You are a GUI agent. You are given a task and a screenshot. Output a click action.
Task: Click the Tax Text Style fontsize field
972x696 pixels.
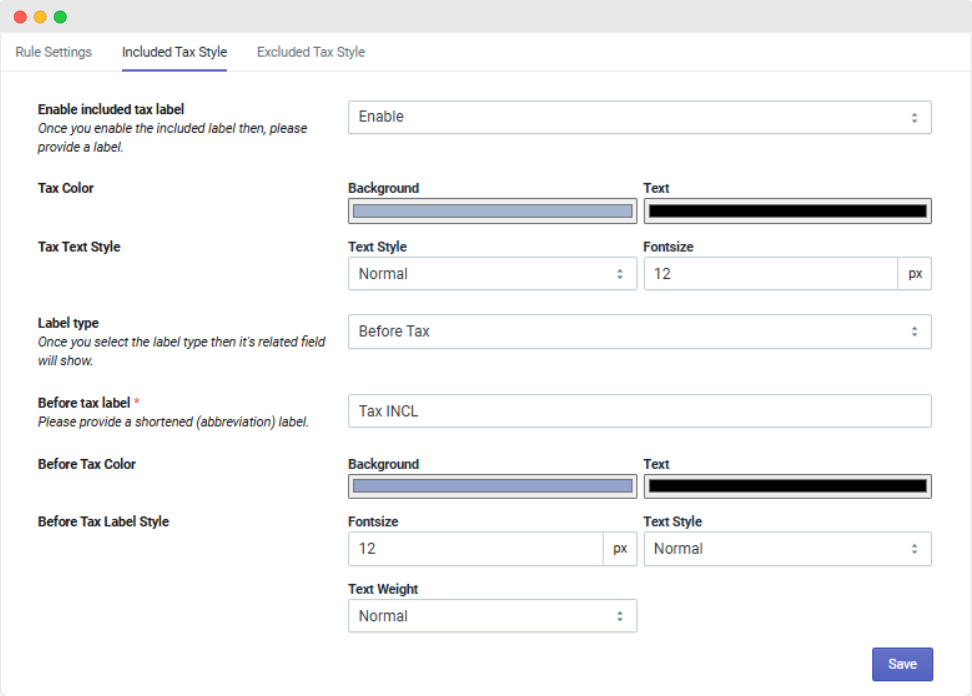pos(770,274)
